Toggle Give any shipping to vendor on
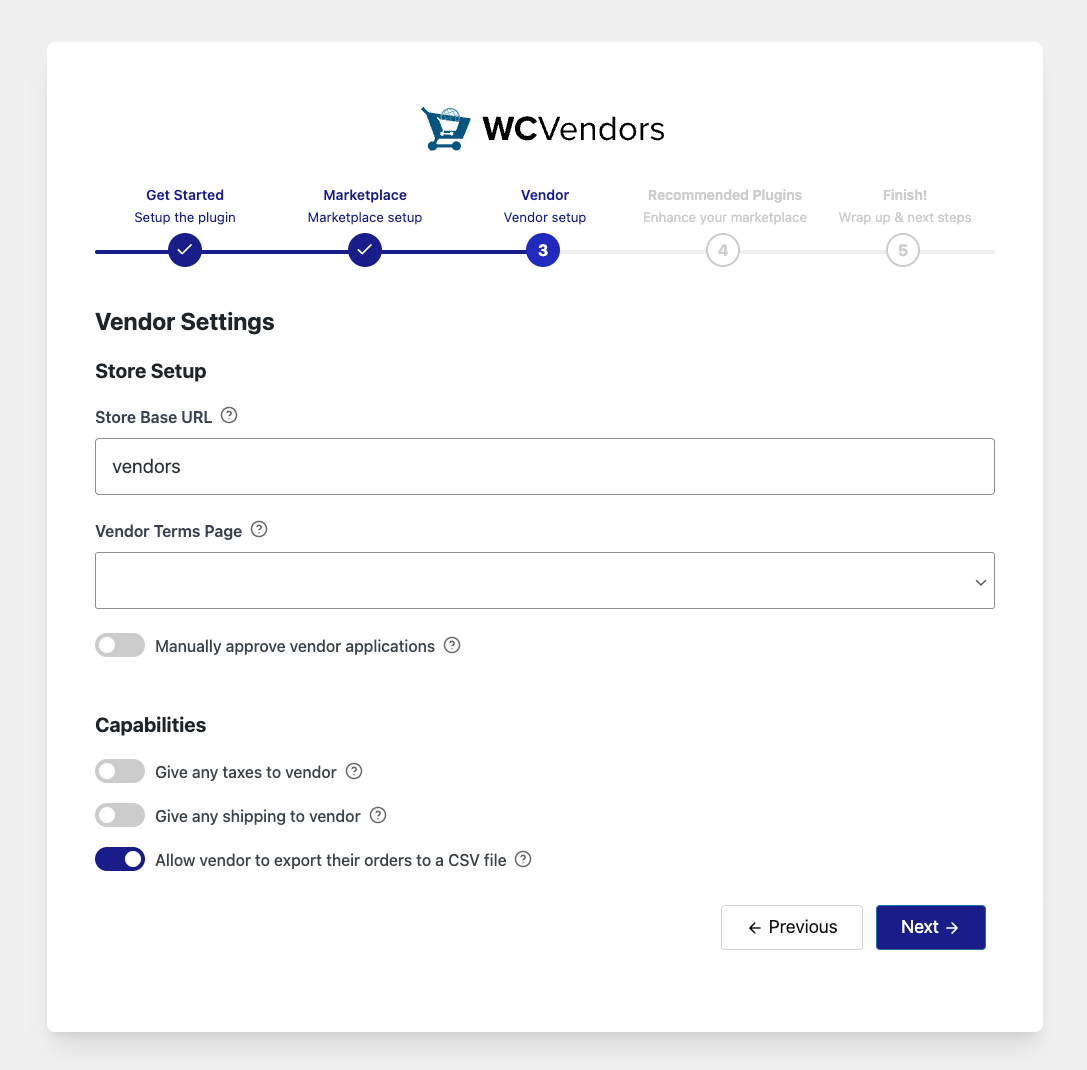Image resolution: width=1087 pixels, height=1070 pixels. coord(120,816)
